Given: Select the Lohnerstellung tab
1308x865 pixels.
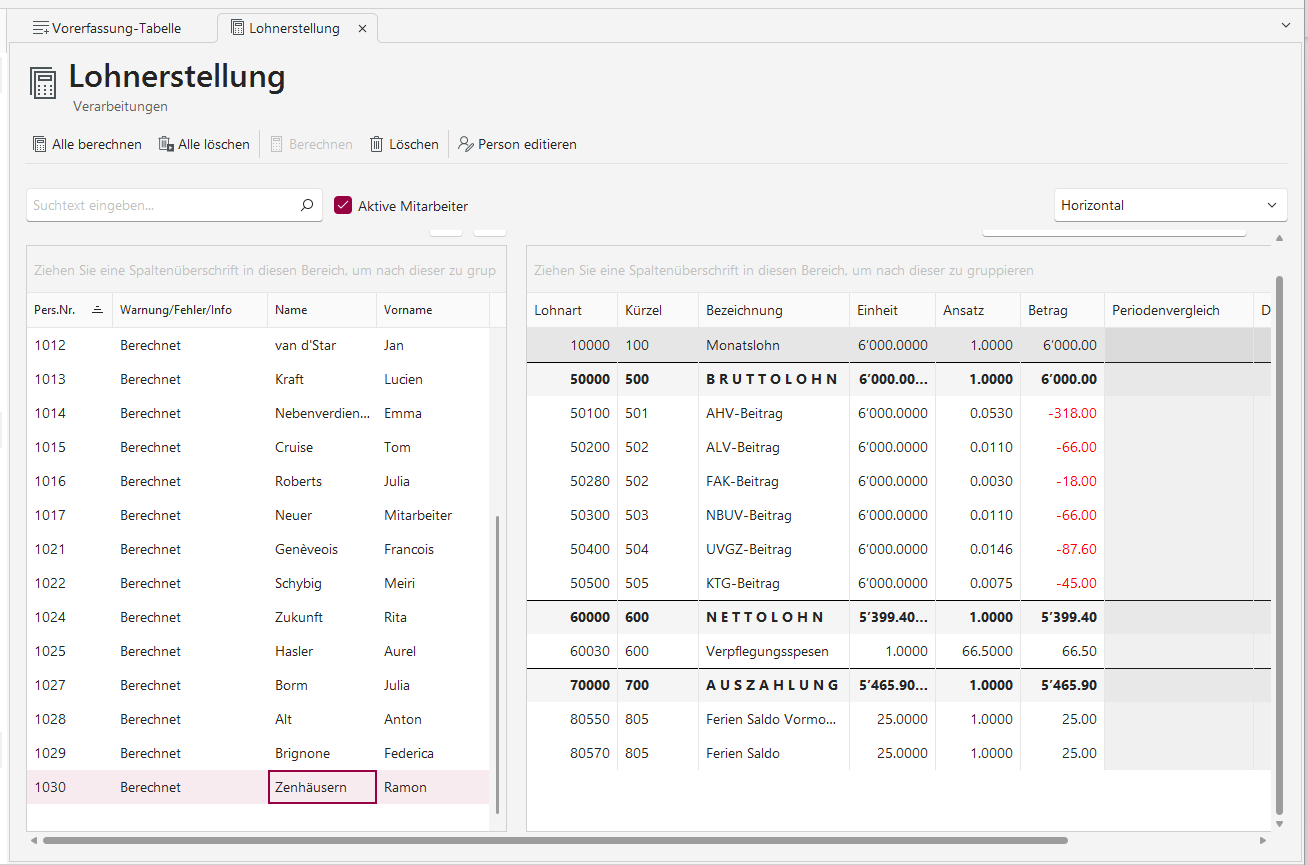Looking at the screenshot, I should 294,28.
